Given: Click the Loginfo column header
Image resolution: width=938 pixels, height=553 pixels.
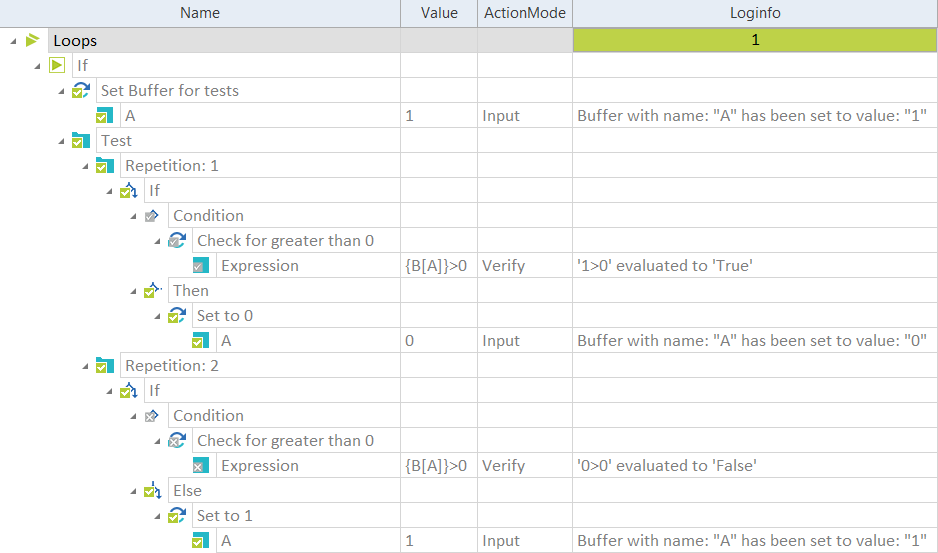Looking at the screenshot, I should coord(755,13).
